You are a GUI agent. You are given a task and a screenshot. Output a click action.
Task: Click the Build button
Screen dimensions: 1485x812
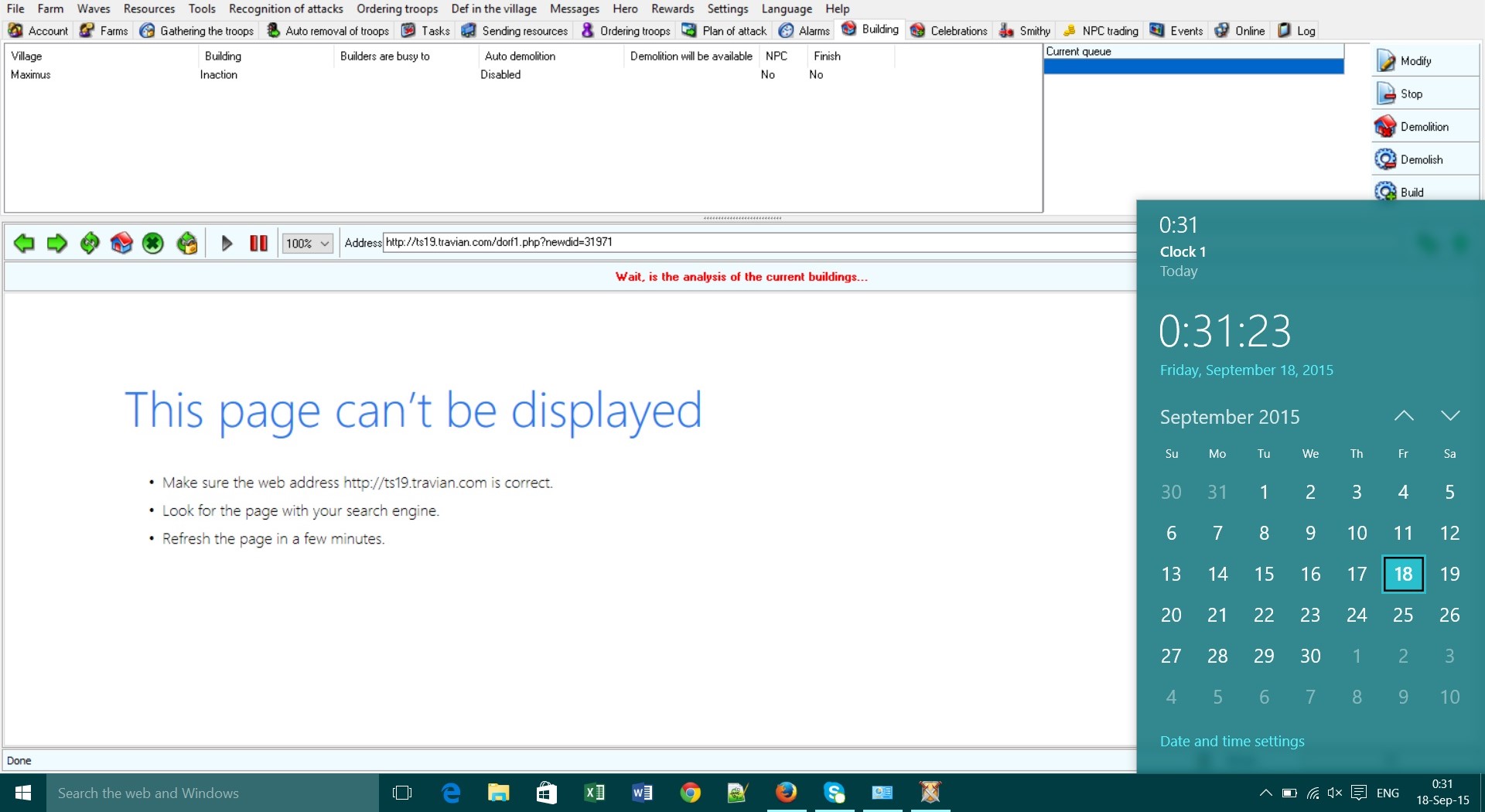pos(1426,190)
